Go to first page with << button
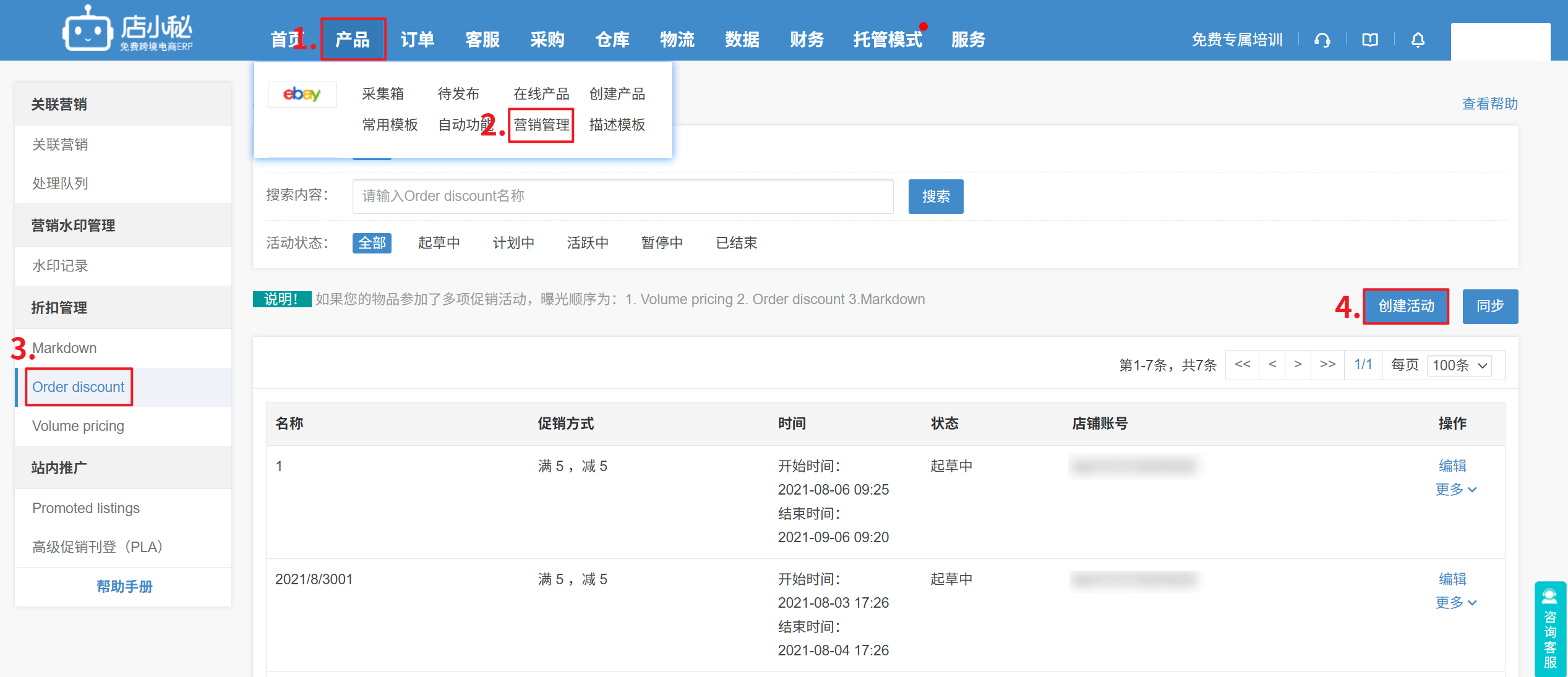The height and width of the screenshot is (677, 1568). (1242, 364)
